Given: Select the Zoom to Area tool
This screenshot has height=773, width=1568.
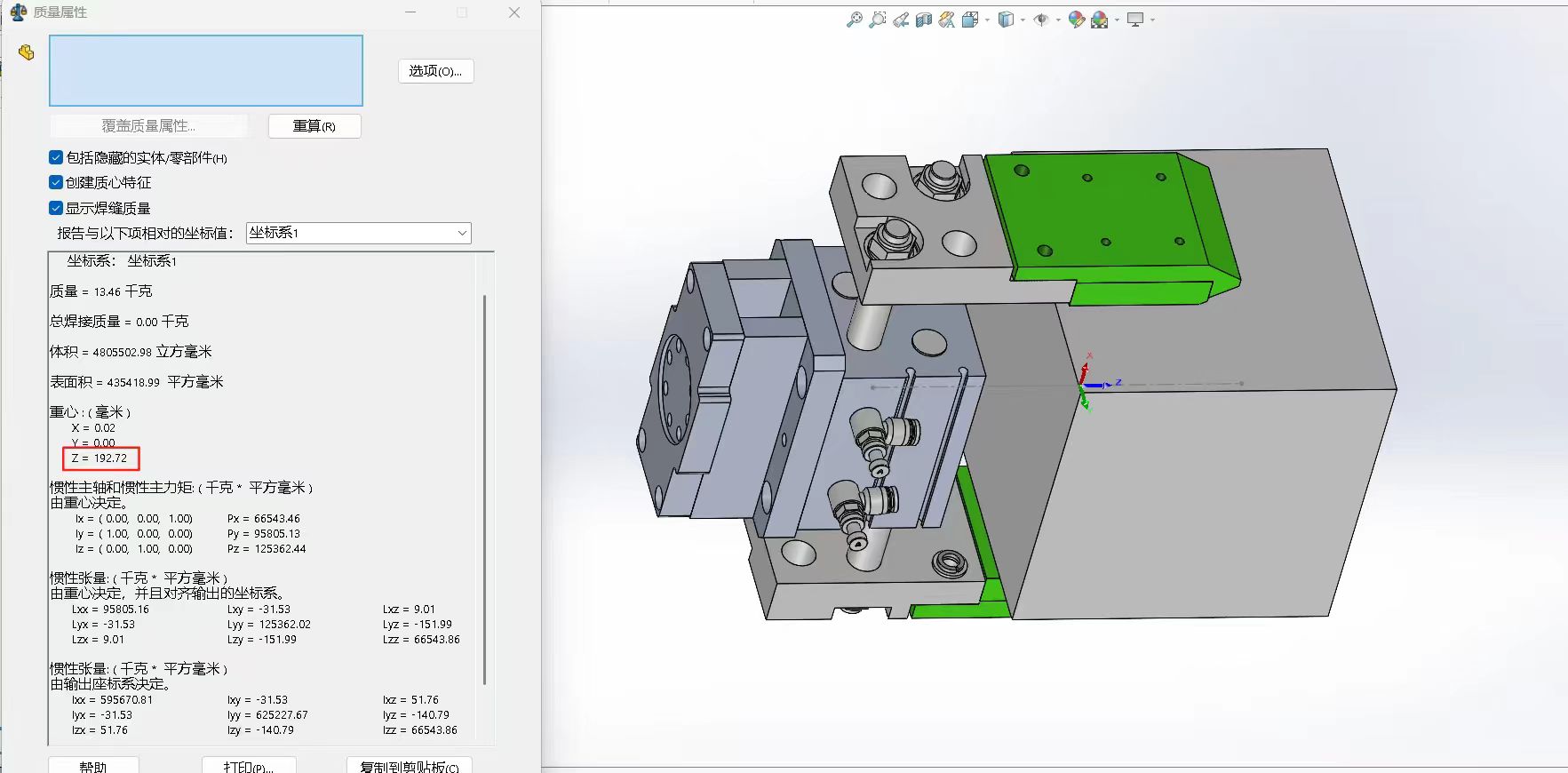Looking at the screenshot, I should (877, 20).
